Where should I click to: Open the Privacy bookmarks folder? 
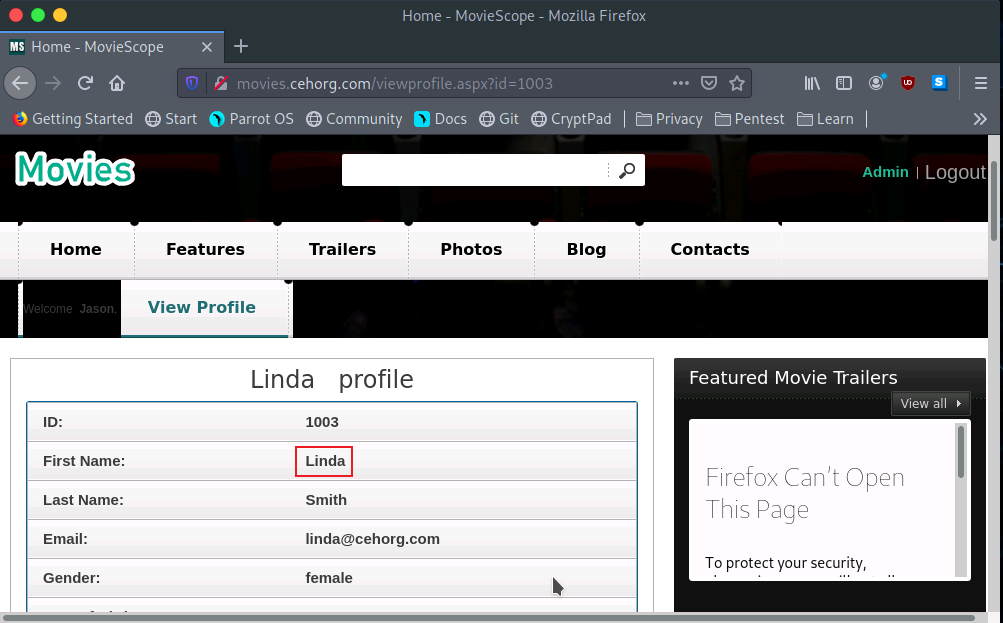pyautogui.click(x=669, y=119)
